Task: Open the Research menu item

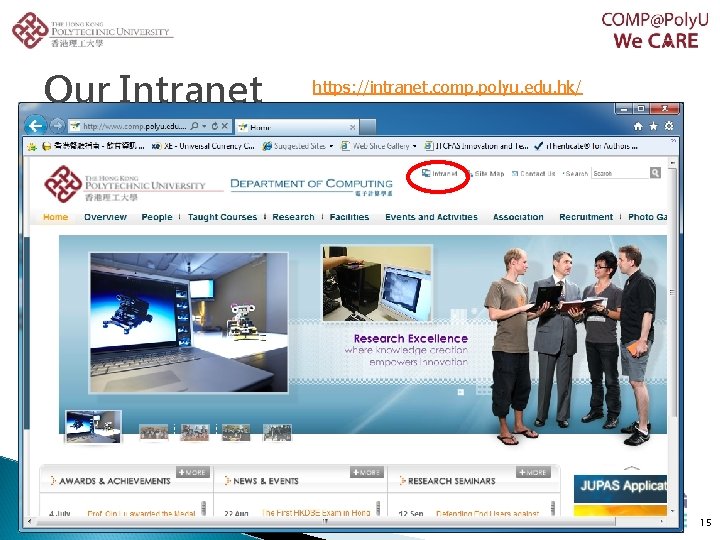Action: (x=293, y=217)
